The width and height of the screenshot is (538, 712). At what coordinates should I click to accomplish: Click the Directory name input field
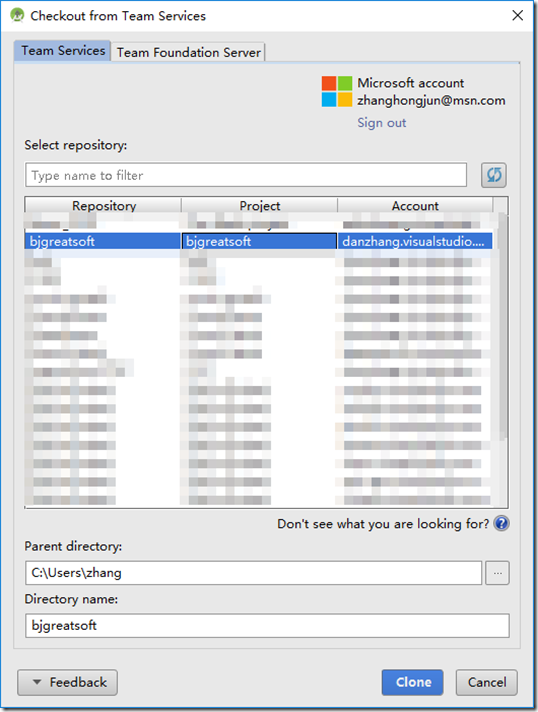click(267, 626)
